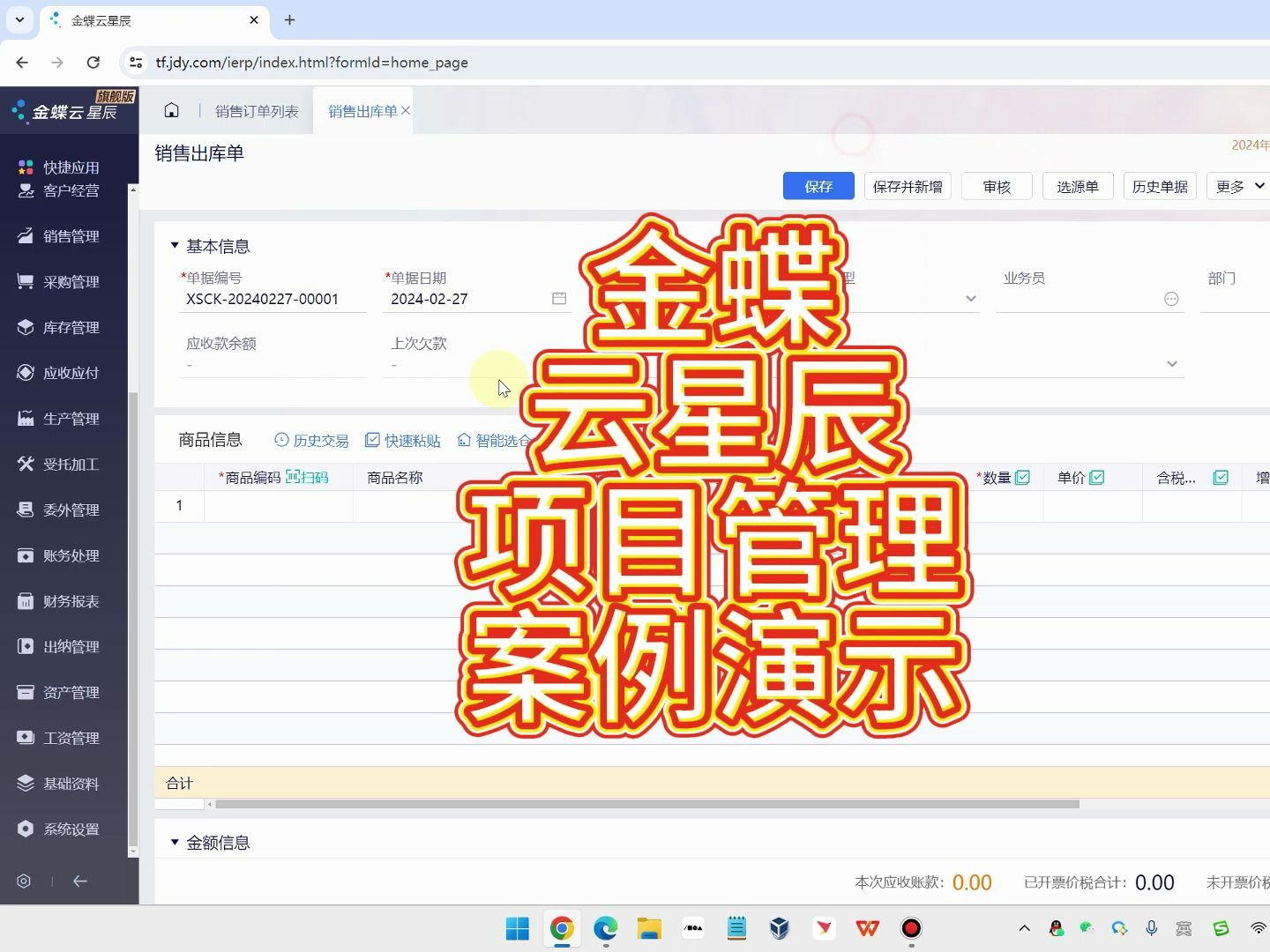This screenshot has height=952, width=1270.
Task: Open the 受托加工 module
Action: point(60,465)
